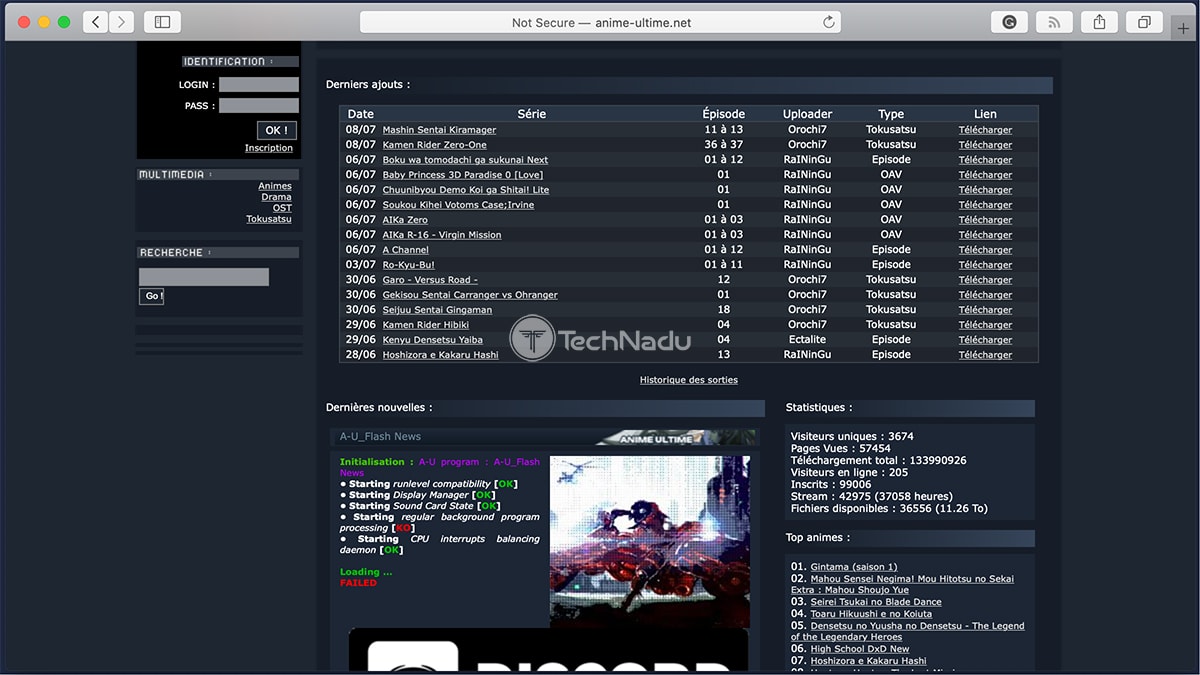Image resolution: width=1200 pixels, height=675 pixels.
Task: Open Tokusatsu in the Multimedia menu
Action: (x=269, y=219)
